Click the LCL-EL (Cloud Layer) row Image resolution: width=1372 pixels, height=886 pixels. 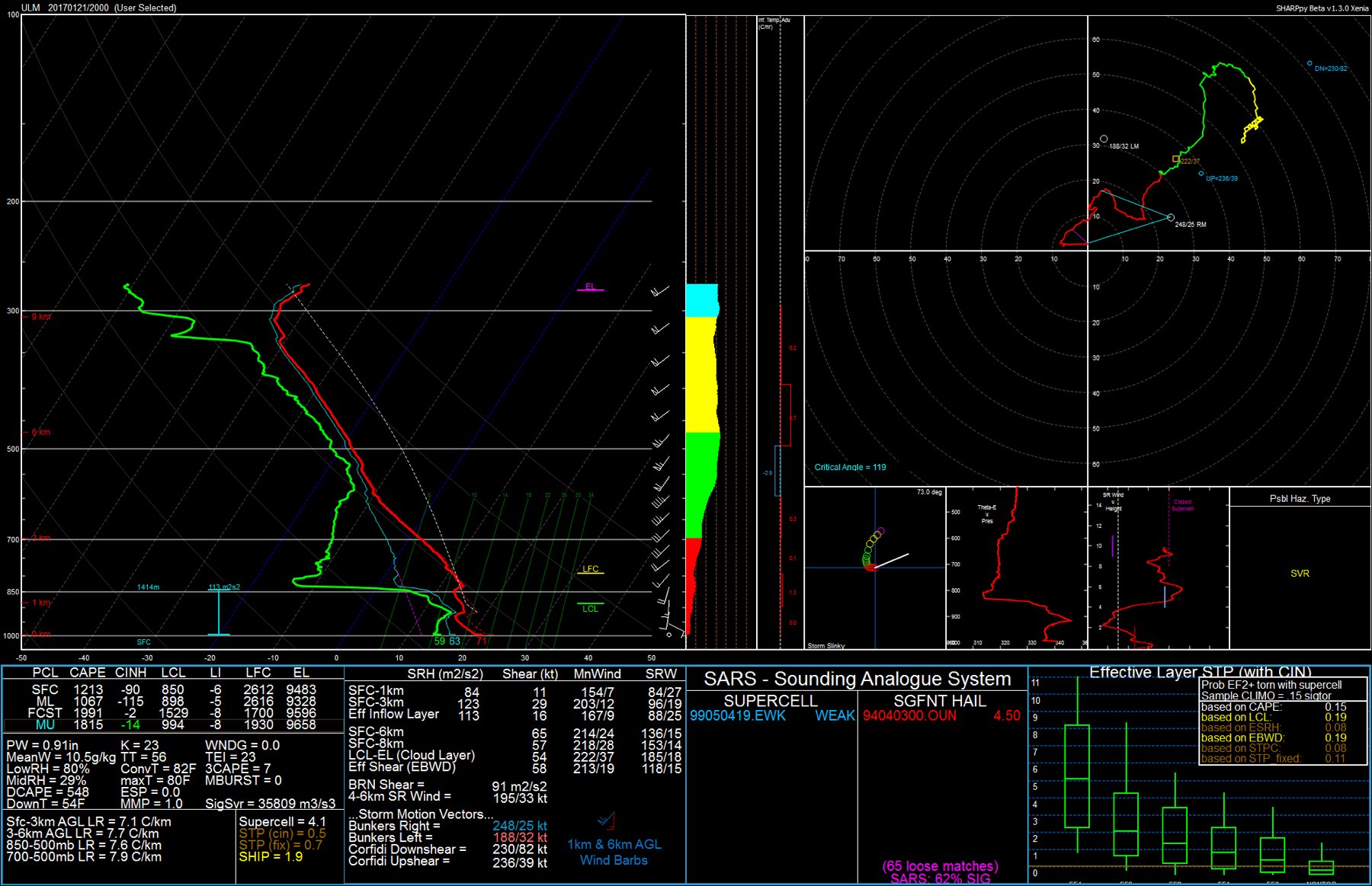pos(514,756)
